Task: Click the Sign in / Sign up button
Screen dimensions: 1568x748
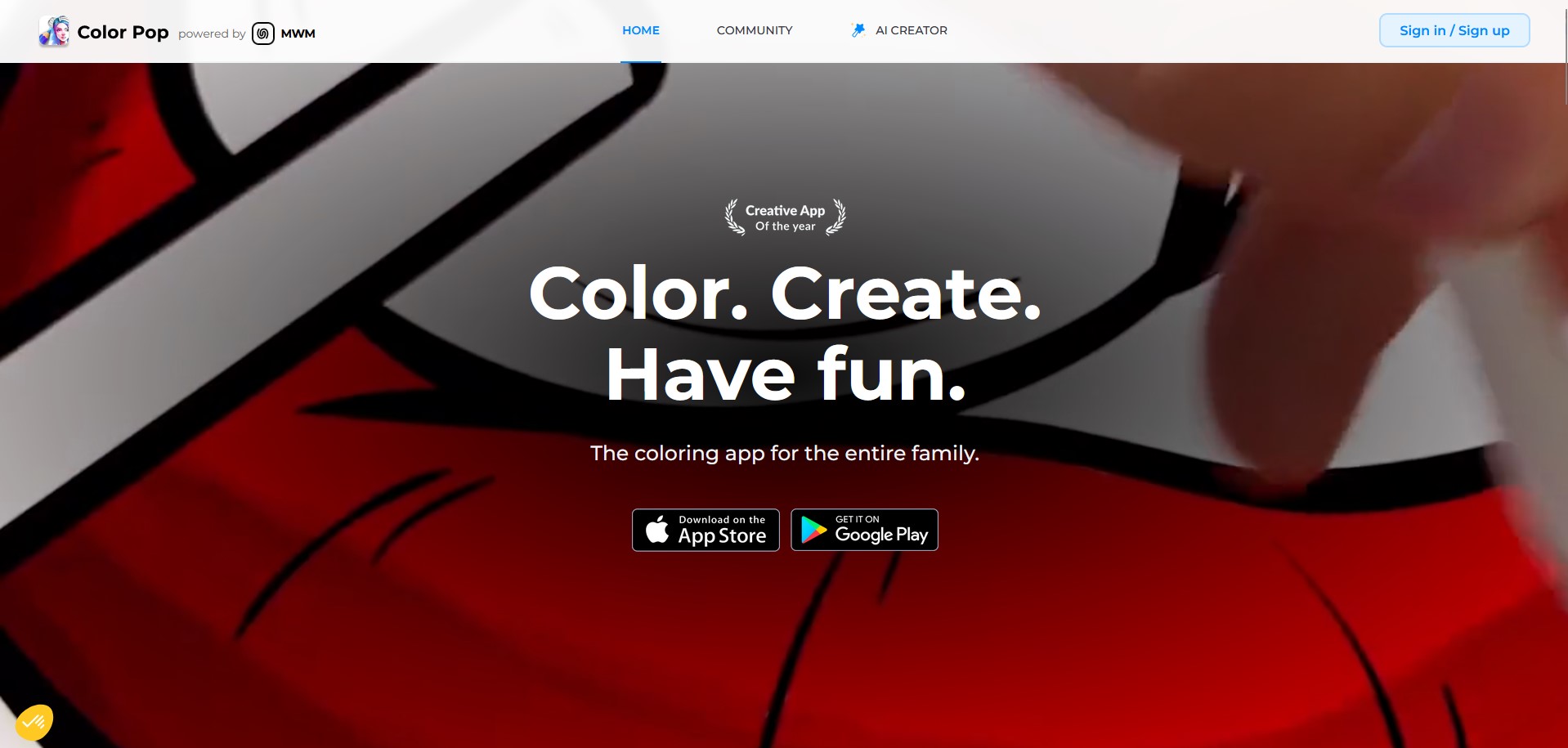Action: 1454,30
